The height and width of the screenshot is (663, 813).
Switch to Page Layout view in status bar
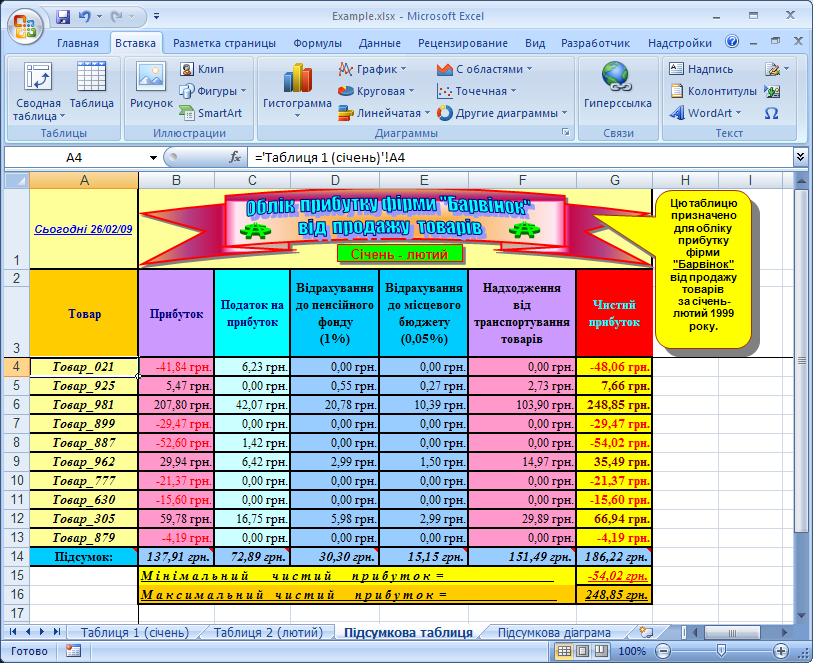coord(583,651)
